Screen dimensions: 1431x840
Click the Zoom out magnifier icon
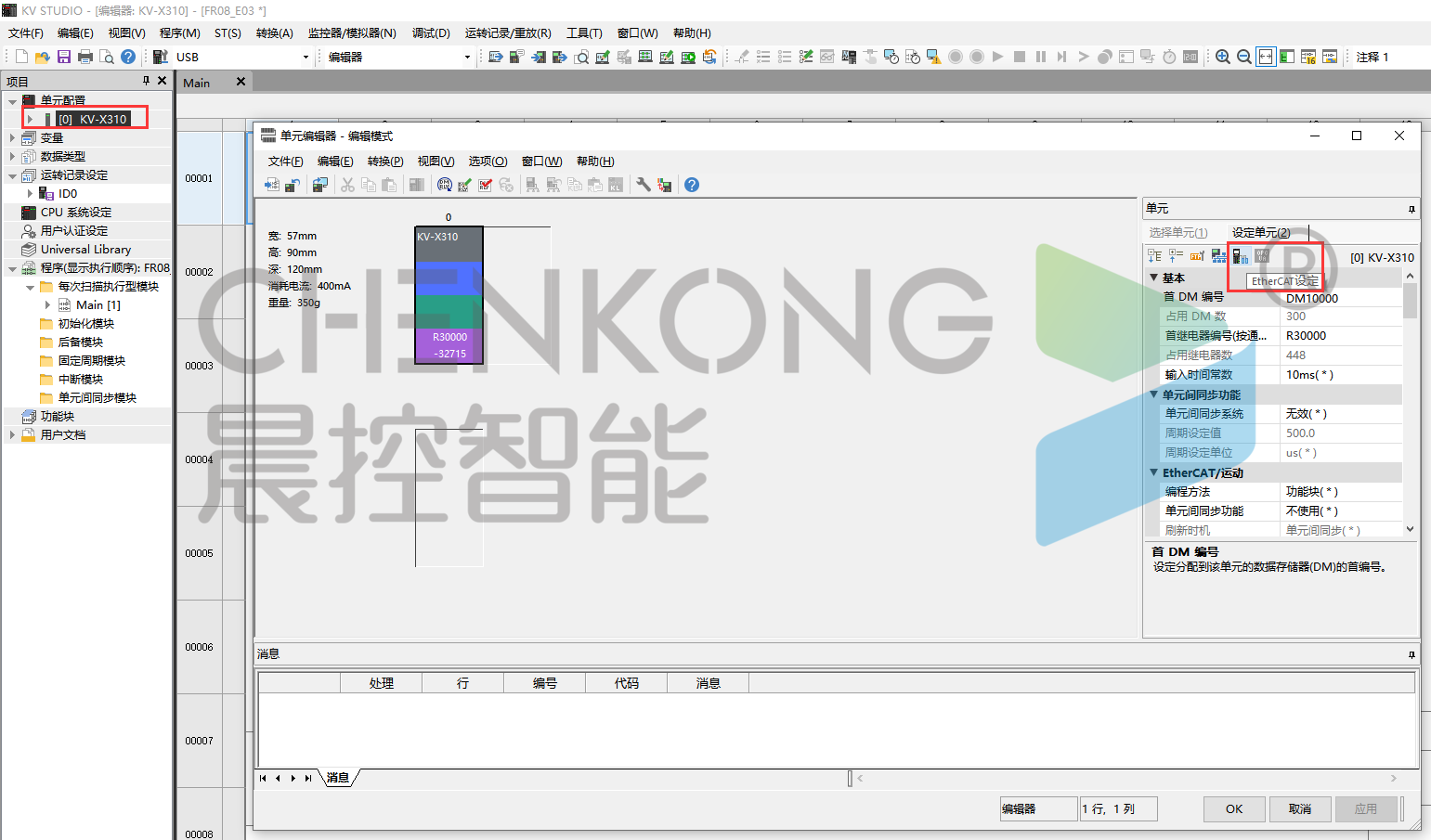(x=1244, y=57)
